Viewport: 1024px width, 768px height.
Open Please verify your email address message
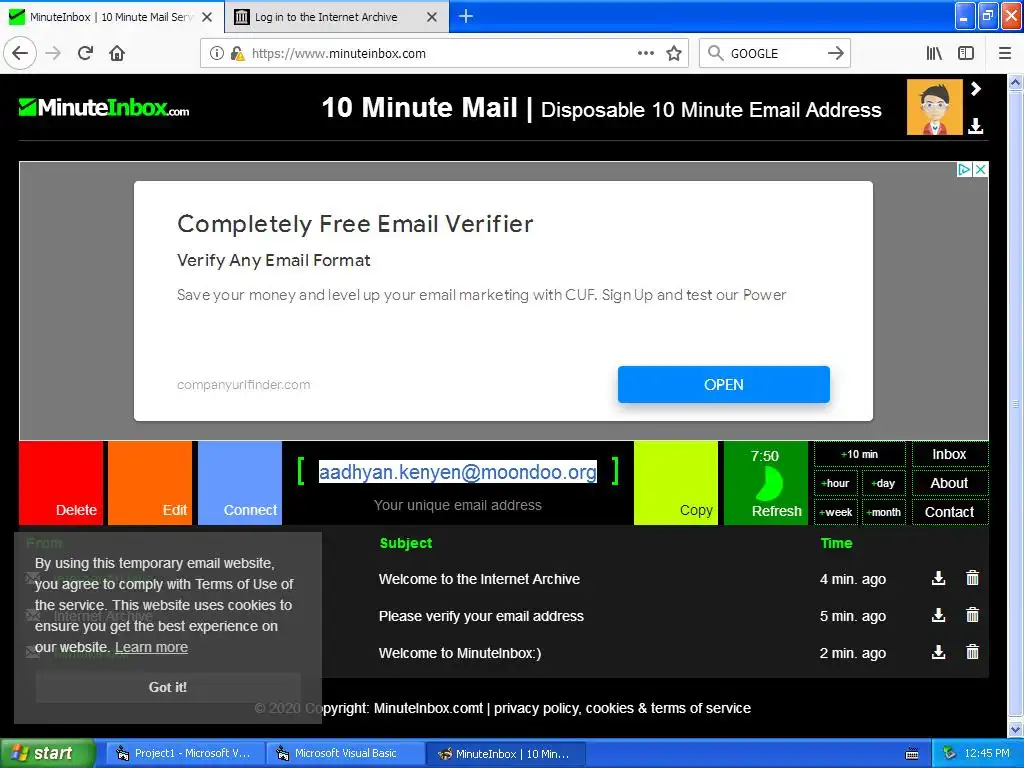pos(481,616)
